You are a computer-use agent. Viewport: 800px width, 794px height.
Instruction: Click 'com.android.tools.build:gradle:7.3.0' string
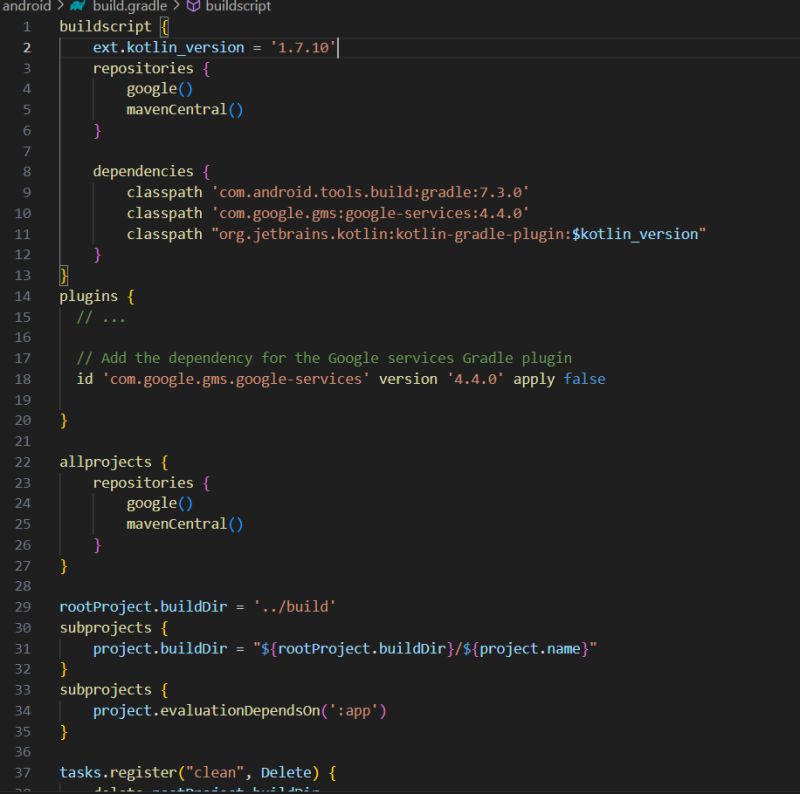370,192
